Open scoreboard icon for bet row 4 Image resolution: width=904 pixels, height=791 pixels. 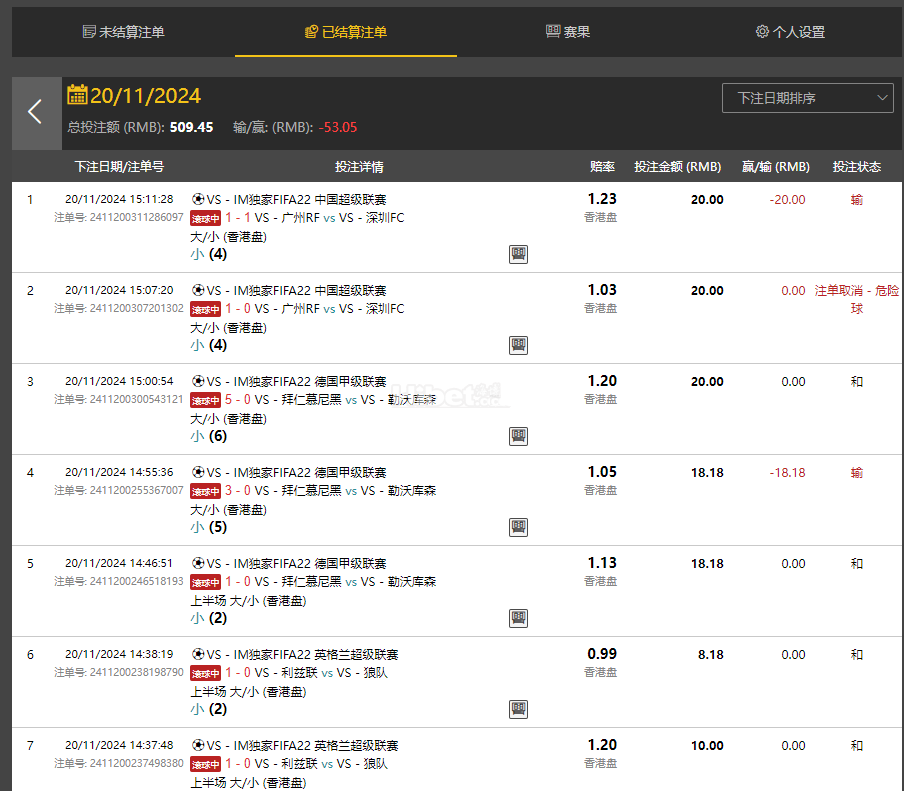(x=518, y=527)
